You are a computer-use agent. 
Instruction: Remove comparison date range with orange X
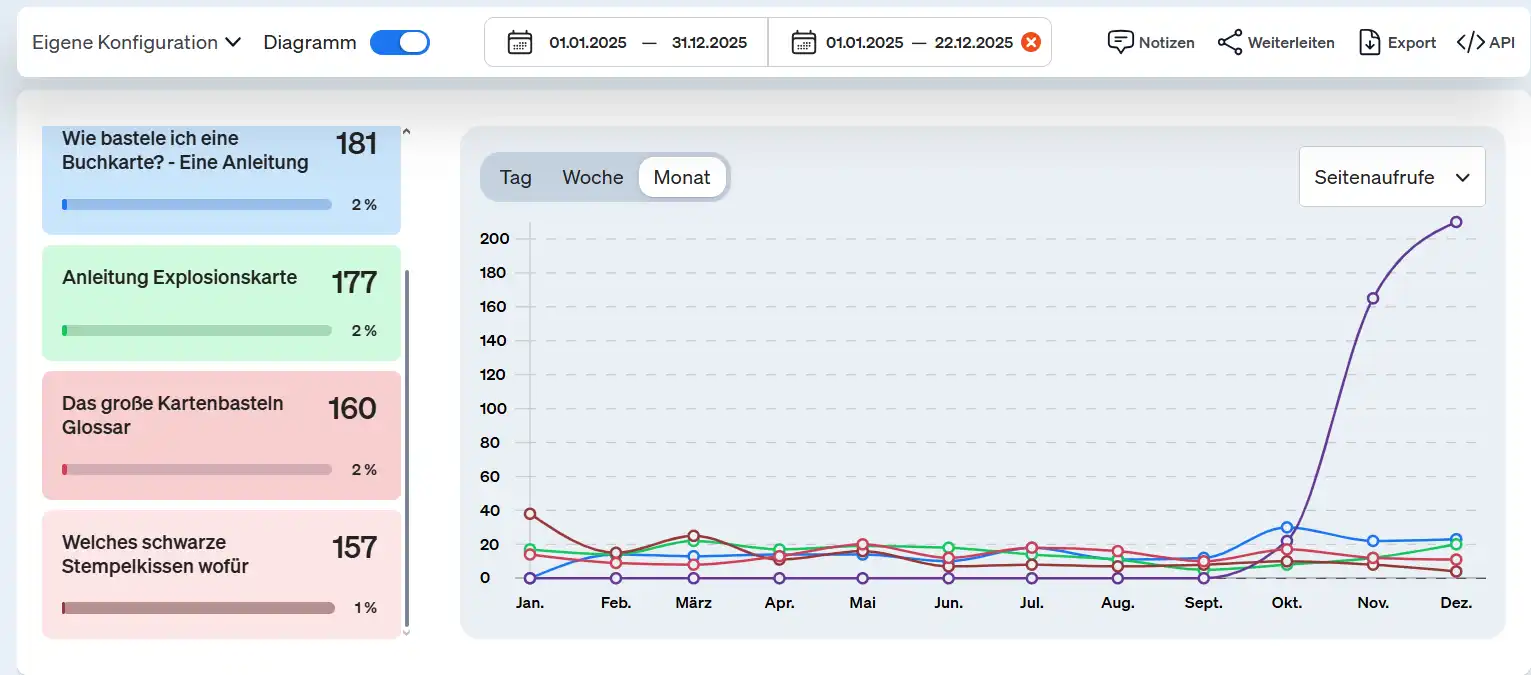point(1031,42)
